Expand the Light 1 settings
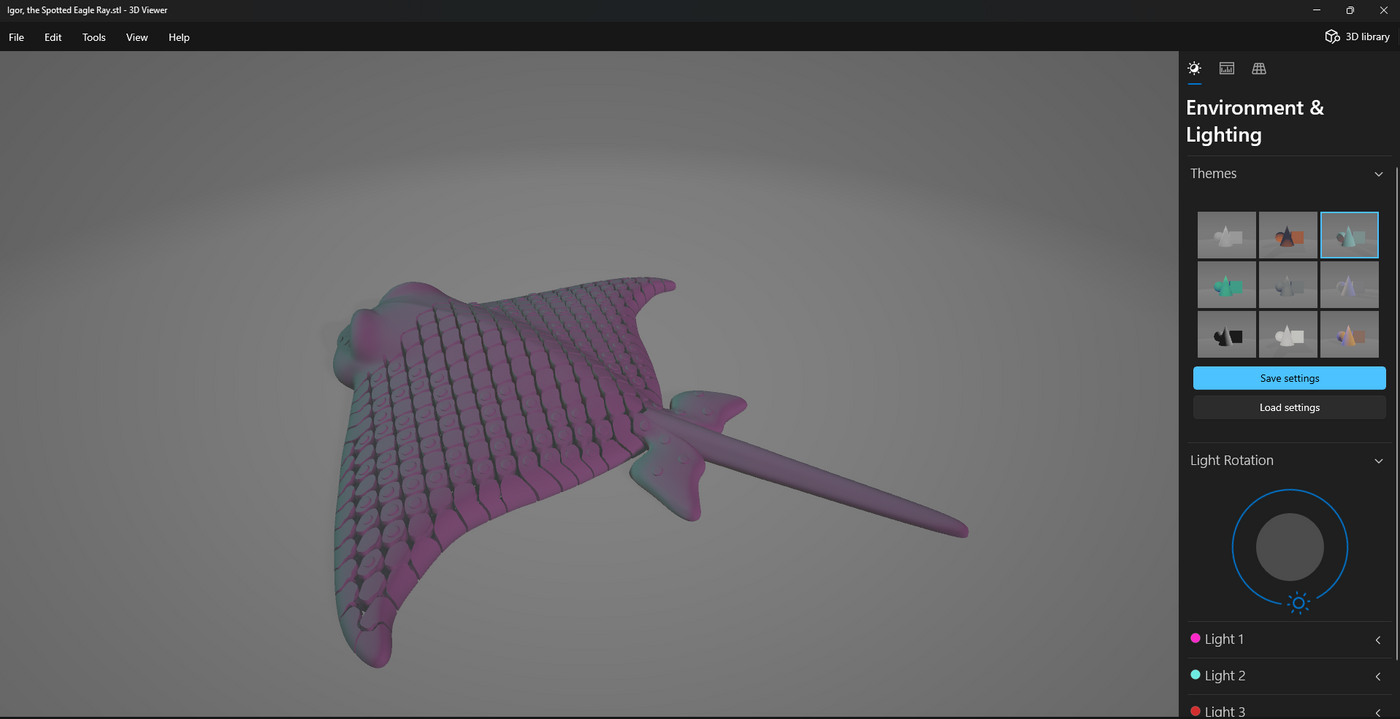1400x719 pixels. (x=1377, y=639)
